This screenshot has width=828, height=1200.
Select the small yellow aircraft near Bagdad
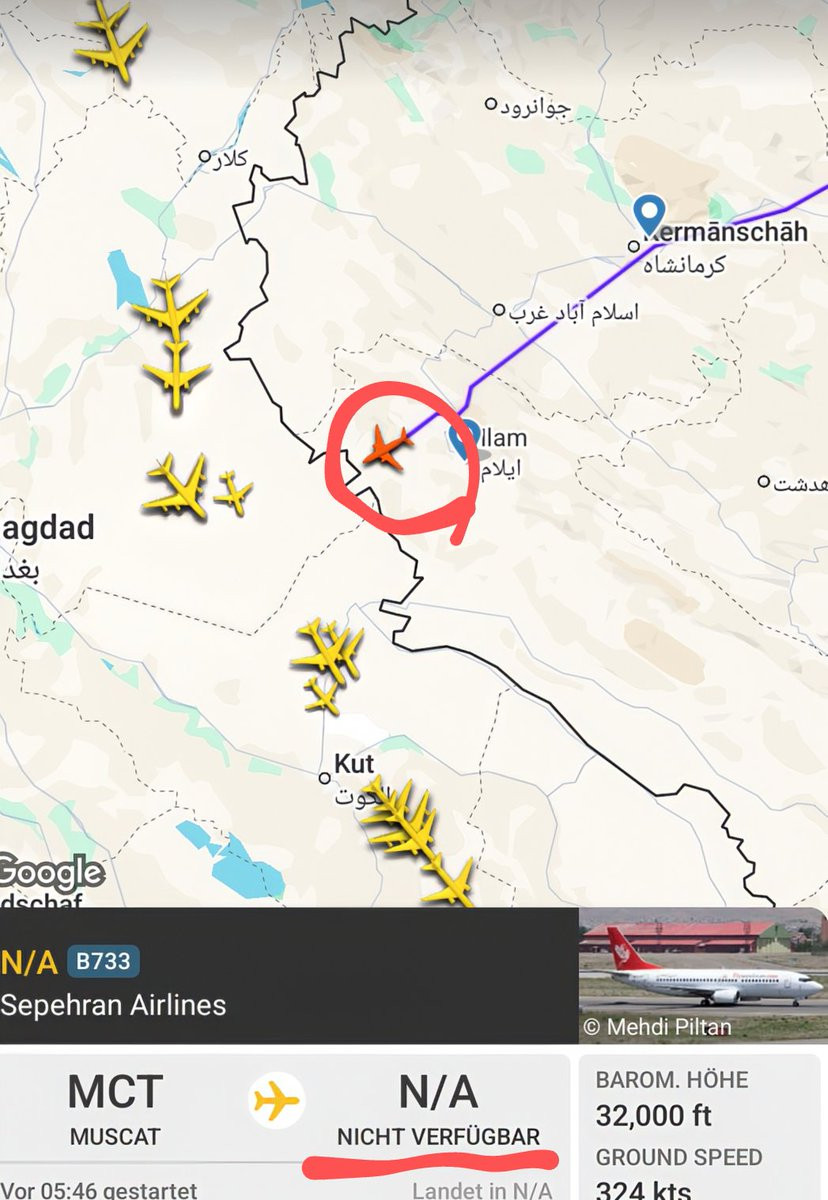pyautogui.click(x=232, y=492)
